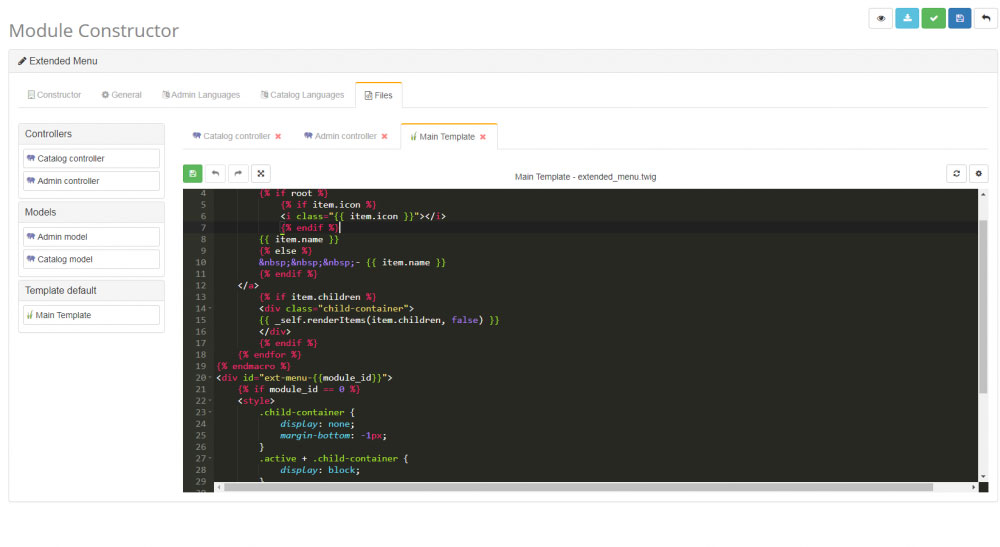Click the eye preview button
The width and height of the screenshot is (1000, 547).
(x=880, y=18)
